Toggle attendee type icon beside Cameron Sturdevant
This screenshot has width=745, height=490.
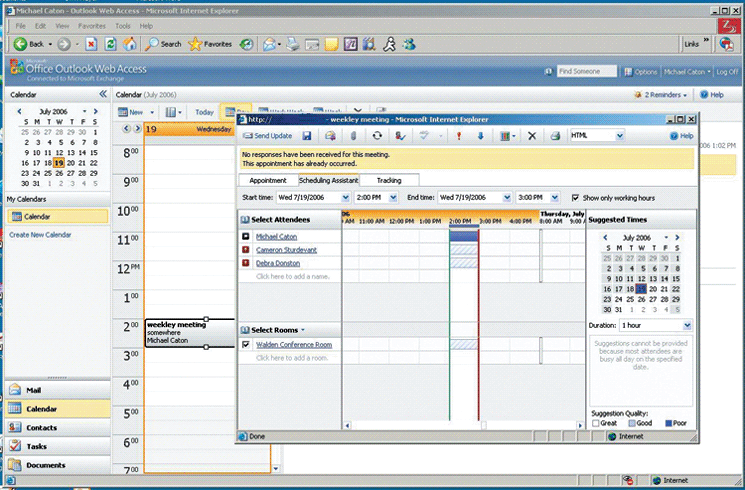(246, 250)
